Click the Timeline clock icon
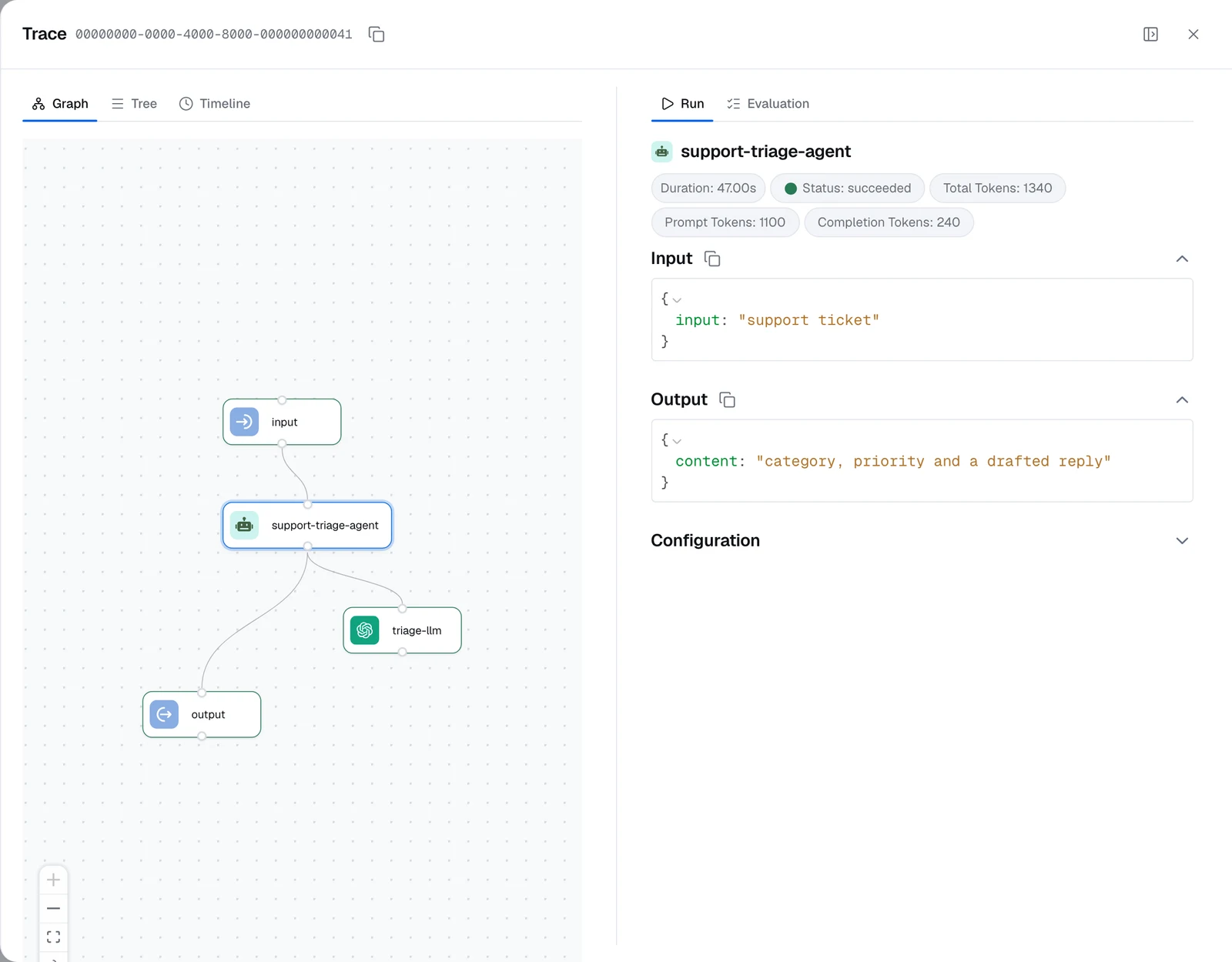The image size is (1232, 962). 186,103
